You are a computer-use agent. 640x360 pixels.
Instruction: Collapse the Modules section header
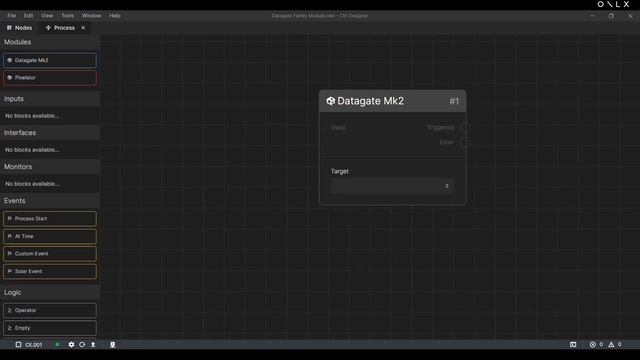pos(50,42)
